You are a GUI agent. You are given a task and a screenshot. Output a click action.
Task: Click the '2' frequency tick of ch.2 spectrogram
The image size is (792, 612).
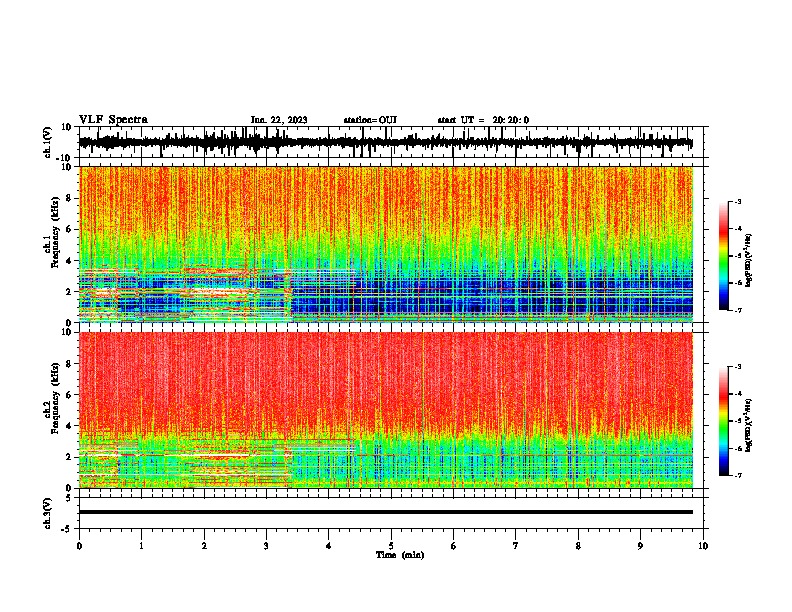[69, 457]
